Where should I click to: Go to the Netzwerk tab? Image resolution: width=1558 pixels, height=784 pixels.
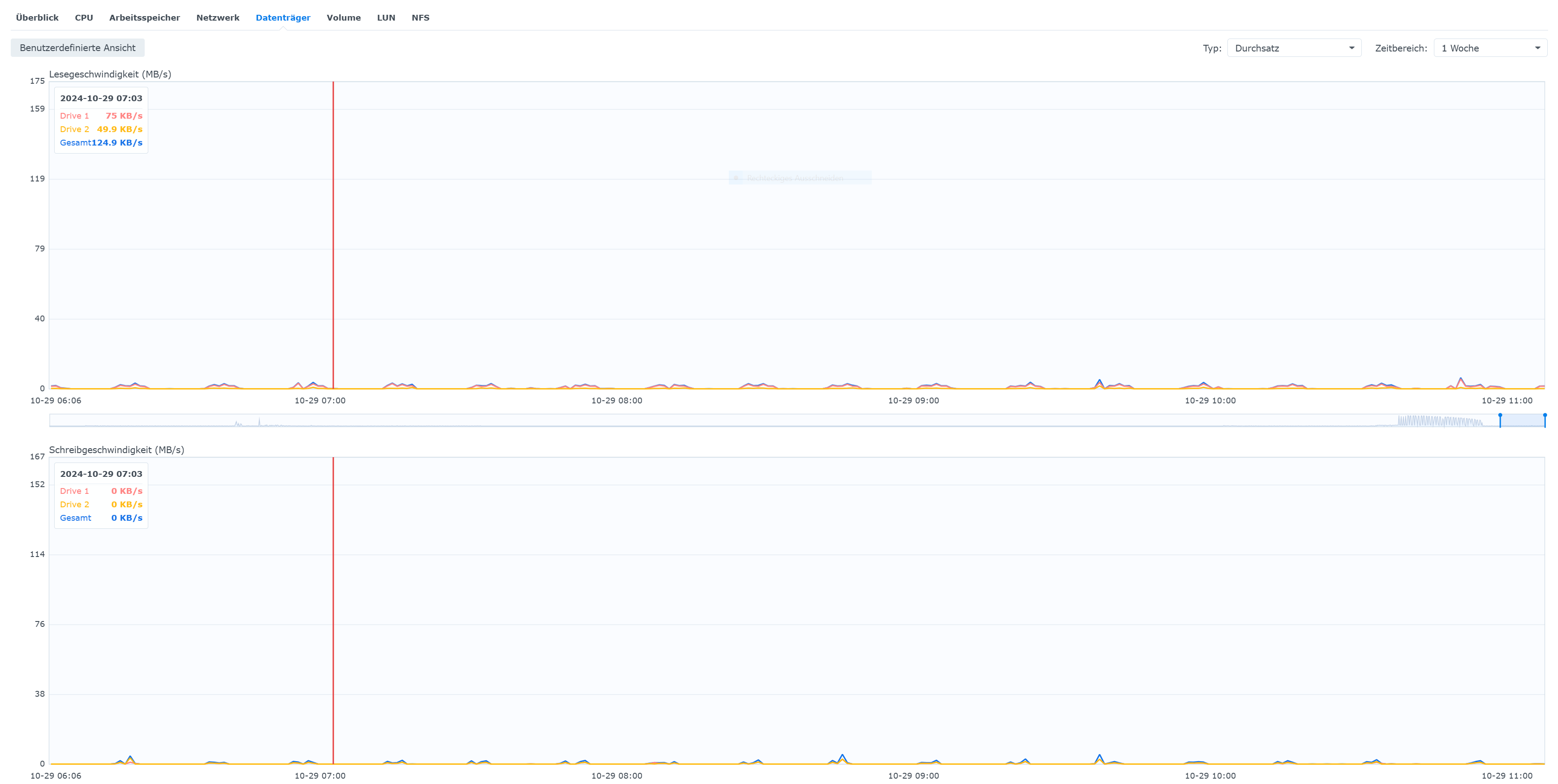coord(218,17)
